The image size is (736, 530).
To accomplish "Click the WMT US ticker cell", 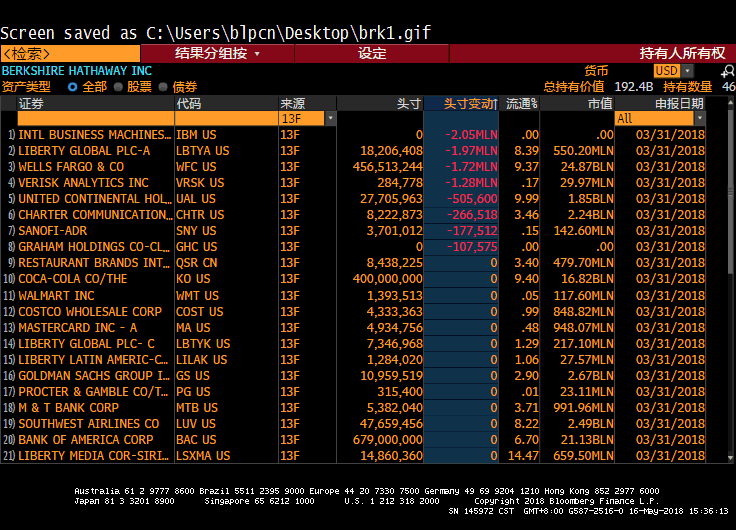I will (197, 296).
